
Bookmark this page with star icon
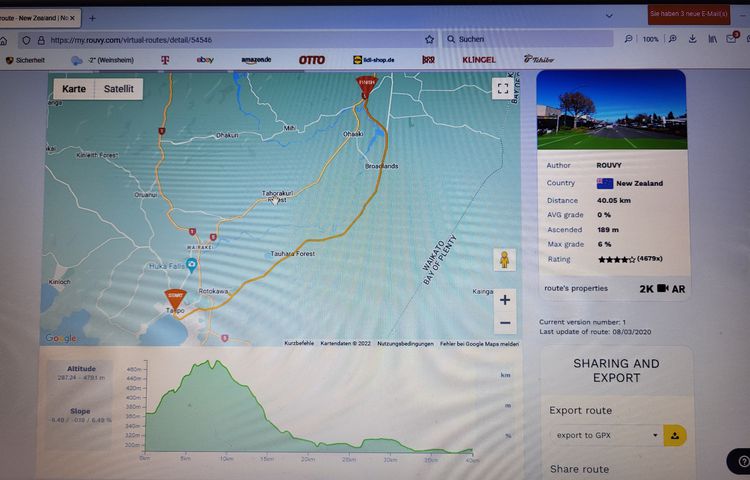(x=429, y=40)
